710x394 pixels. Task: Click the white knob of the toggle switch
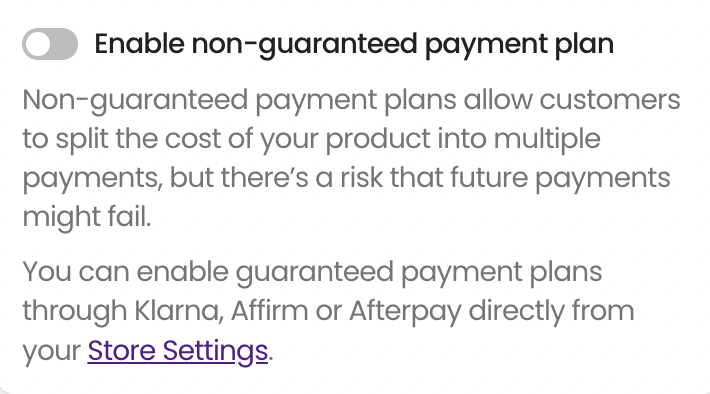[38, 44]
